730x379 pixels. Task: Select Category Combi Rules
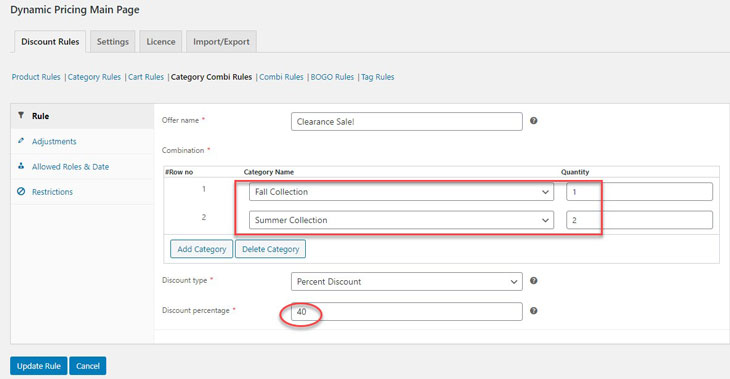[211, 77]
